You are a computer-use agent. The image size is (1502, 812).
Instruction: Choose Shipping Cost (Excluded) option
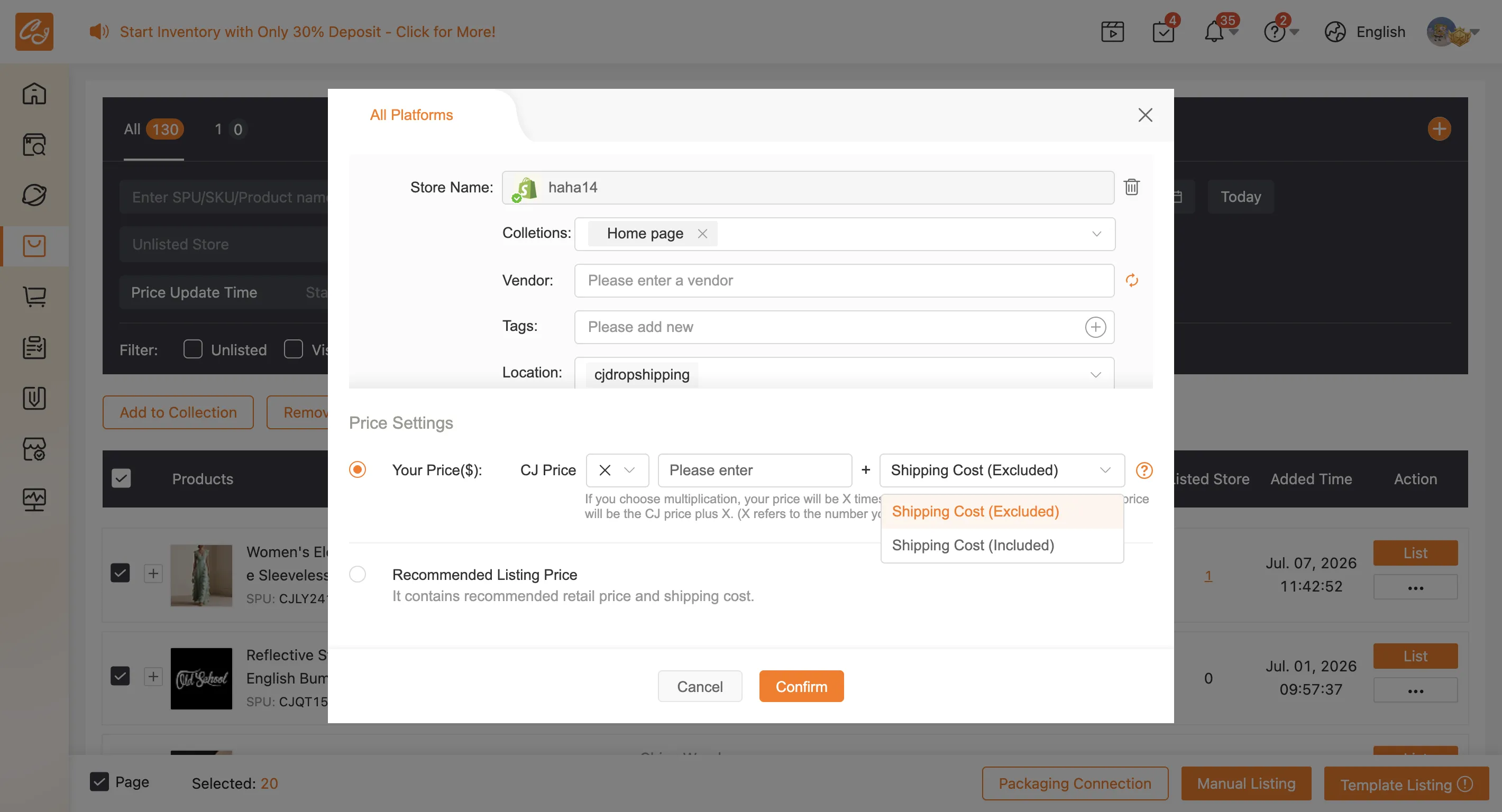pos(1002,511)
